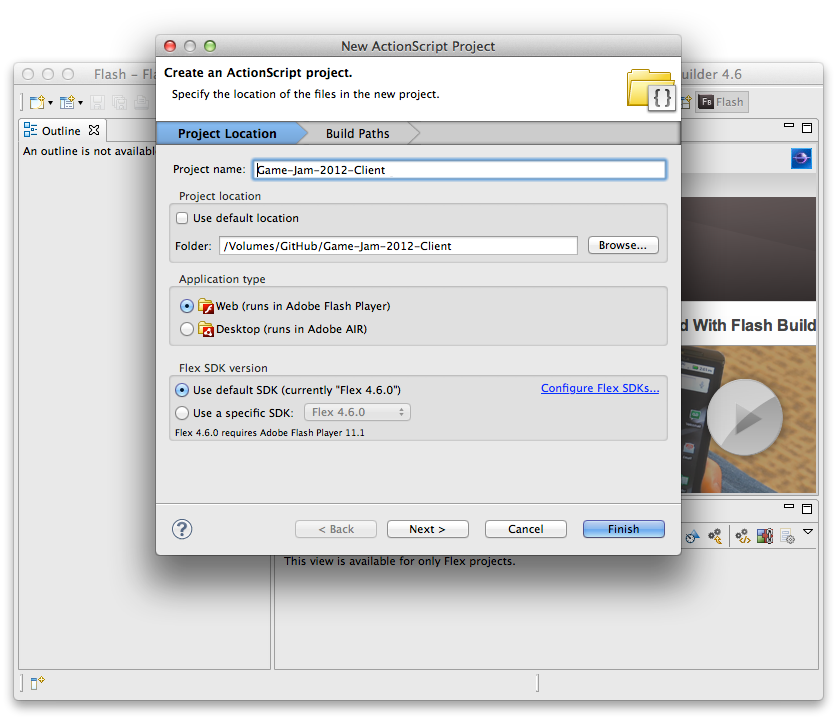Click the Folder path input field
This screenshot has width=837, height=720.
(398, 246)
